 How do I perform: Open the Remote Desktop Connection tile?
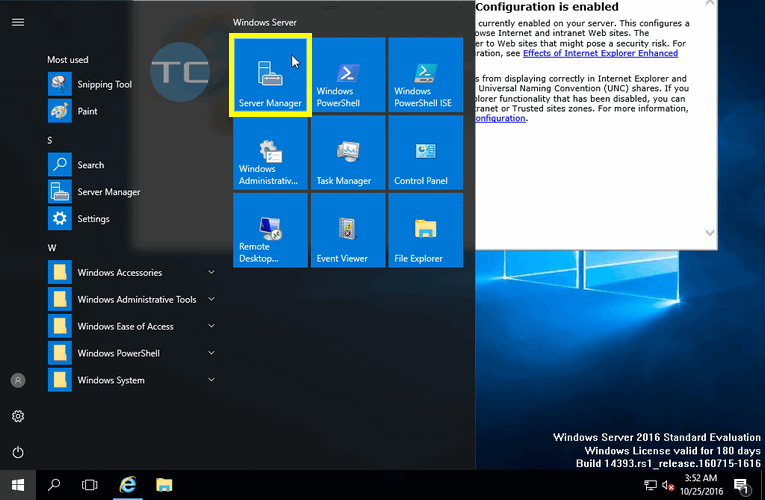coord(270,230)
